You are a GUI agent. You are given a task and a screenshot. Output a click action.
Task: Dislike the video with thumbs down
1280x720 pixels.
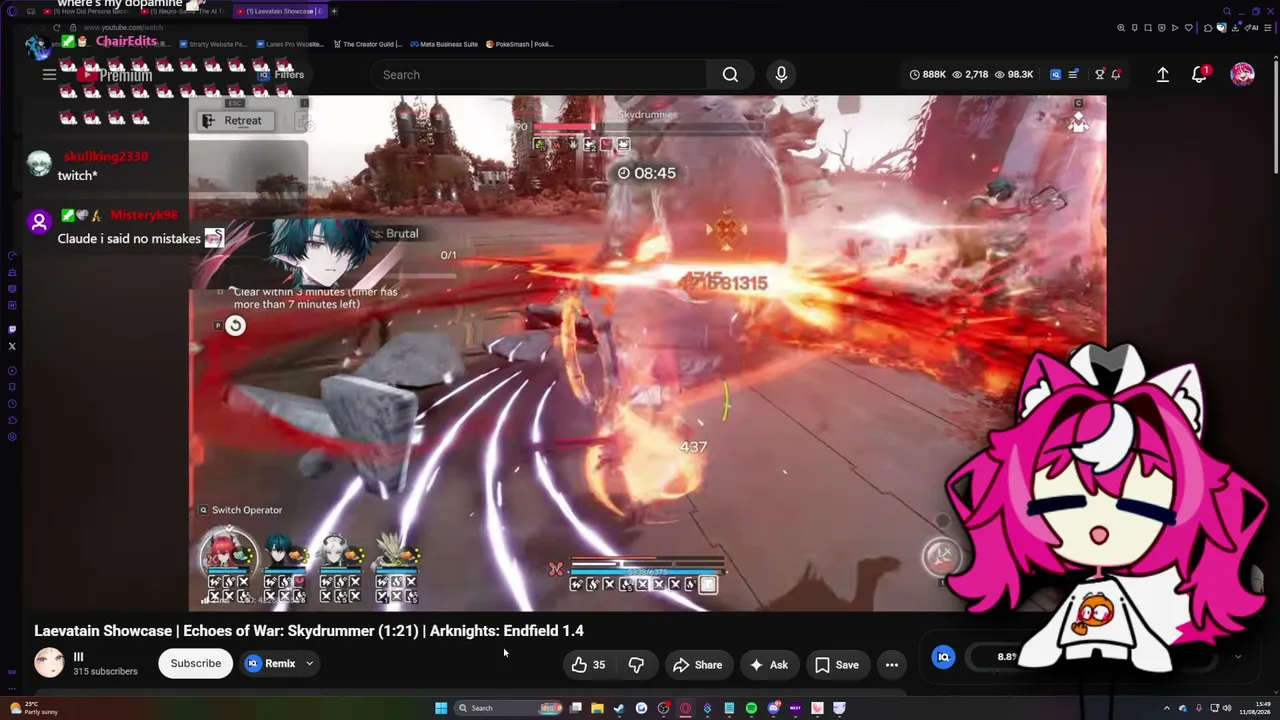pyautogui.click(x=636, y=665)
